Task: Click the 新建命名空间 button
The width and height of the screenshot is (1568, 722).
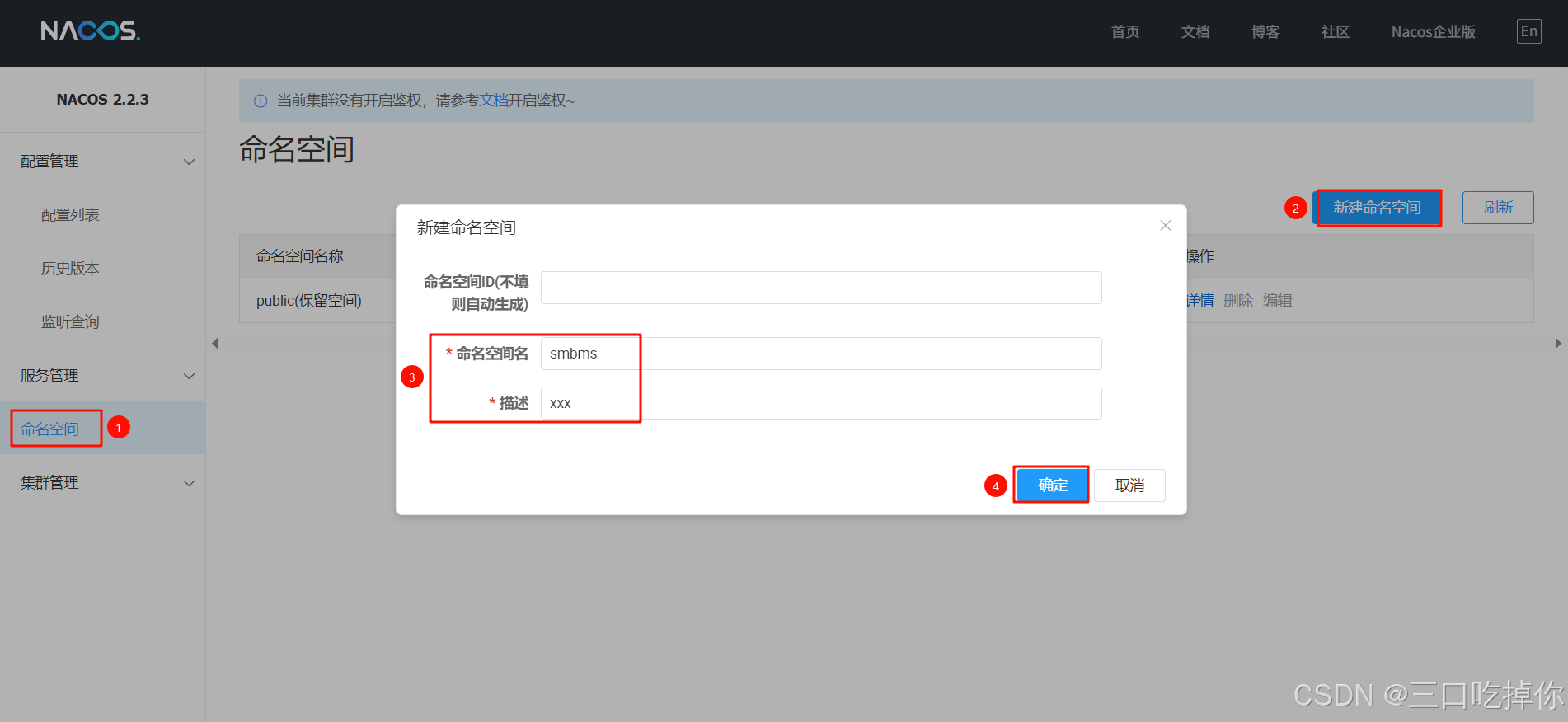Action: 1378,208
